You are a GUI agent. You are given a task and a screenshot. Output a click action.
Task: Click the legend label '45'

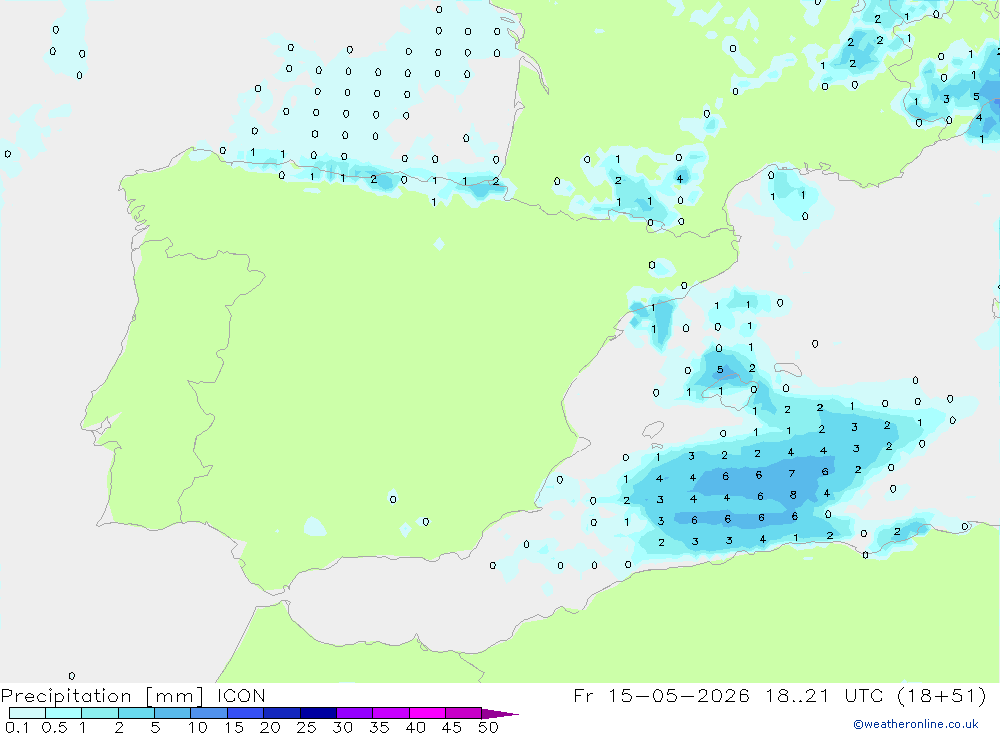[x=452, y=727]
